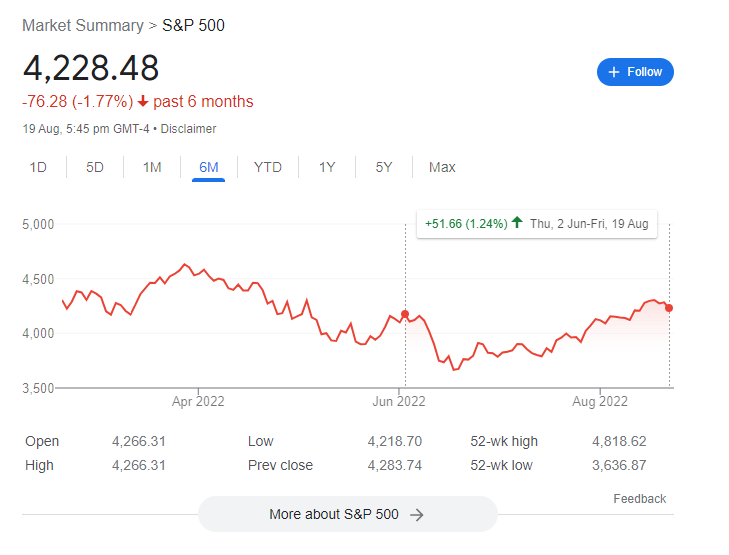Click the chart peak near Apr 2022

185,264
